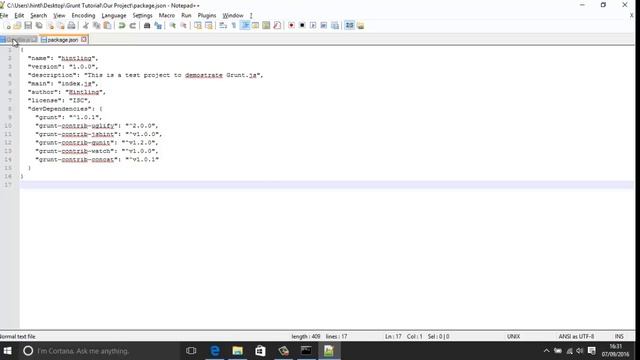Image resolution: width=640 pixels, height=360 pixels.
Task: Click 'length : 409' in status bar
Action: tap(306, 337)
